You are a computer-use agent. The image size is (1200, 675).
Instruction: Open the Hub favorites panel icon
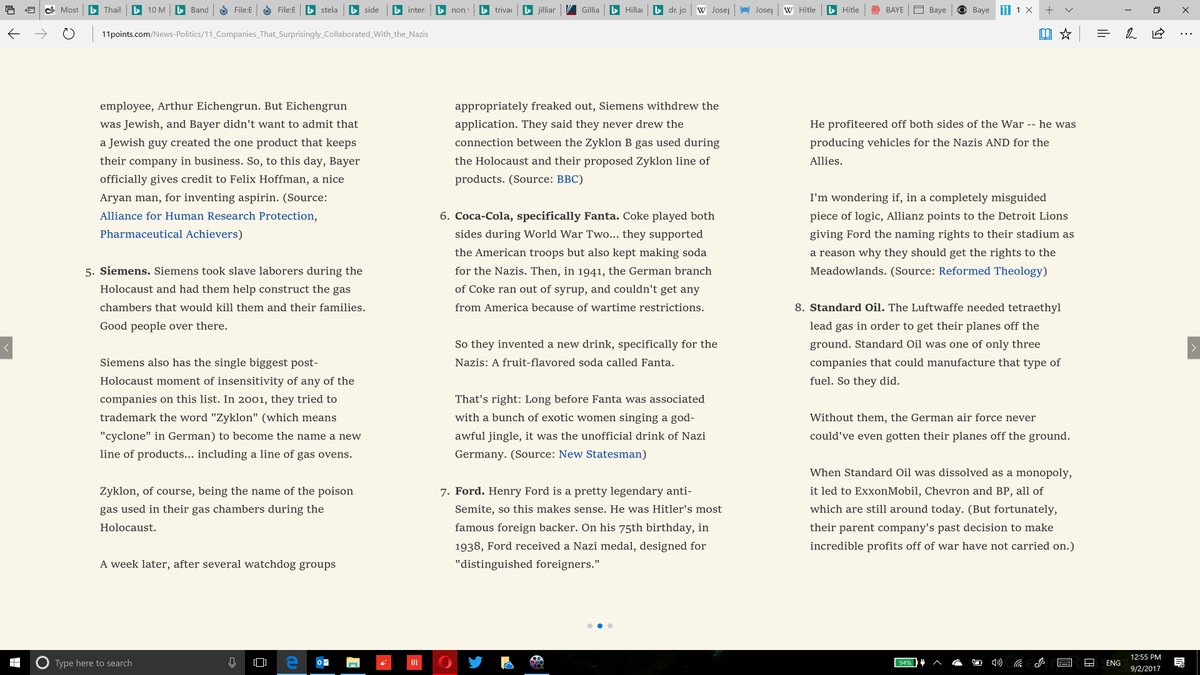1103,33
